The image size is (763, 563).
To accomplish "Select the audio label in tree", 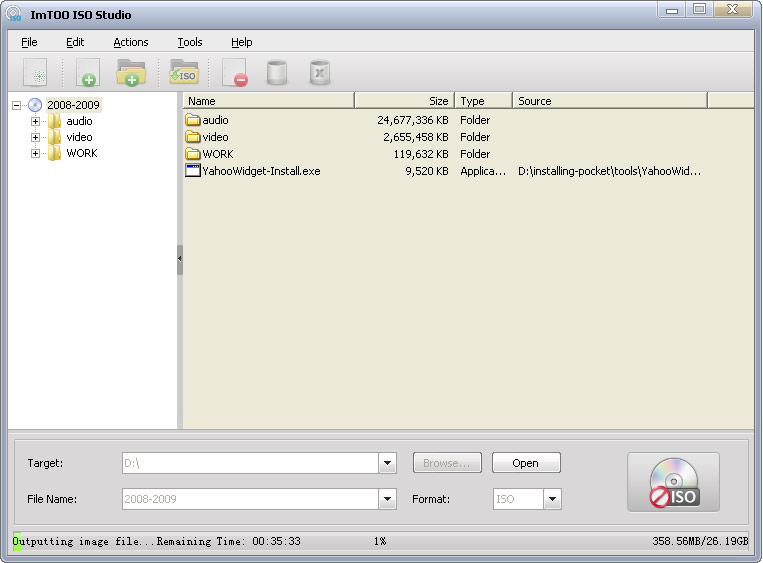I will [79, 121].
